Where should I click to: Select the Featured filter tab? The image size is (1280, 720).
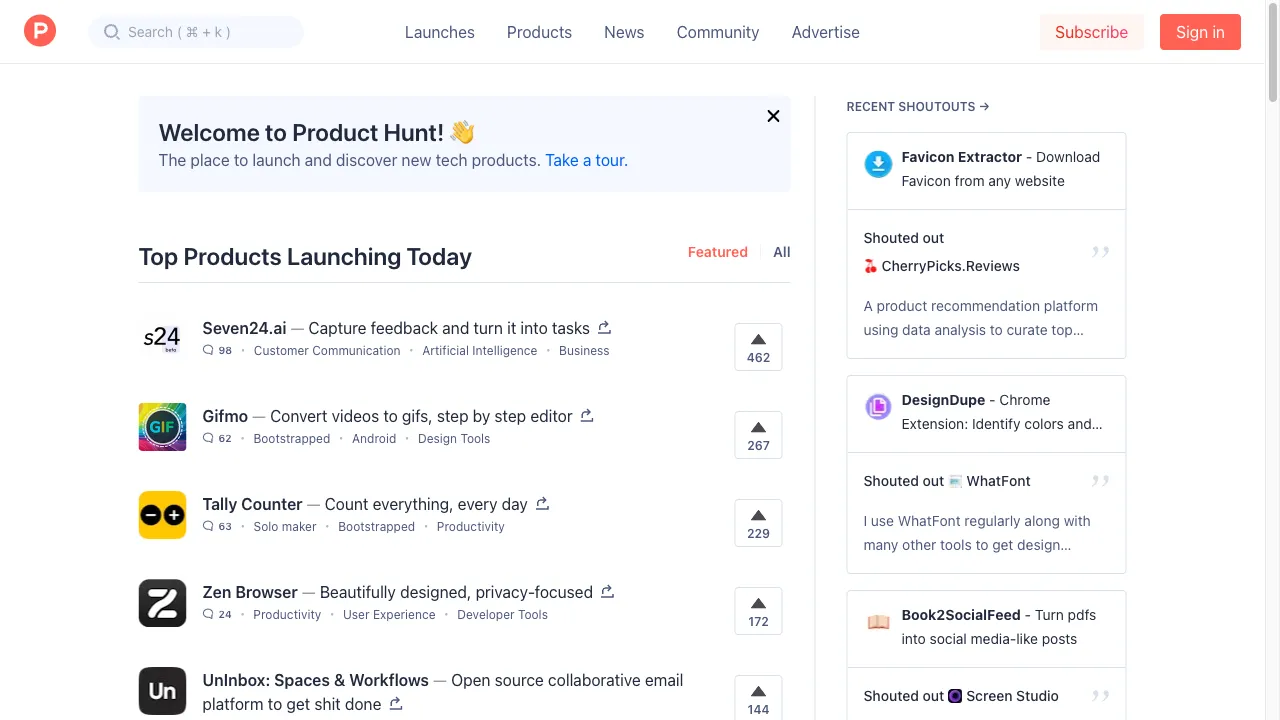pyautogui.click(x=718, y=252)
